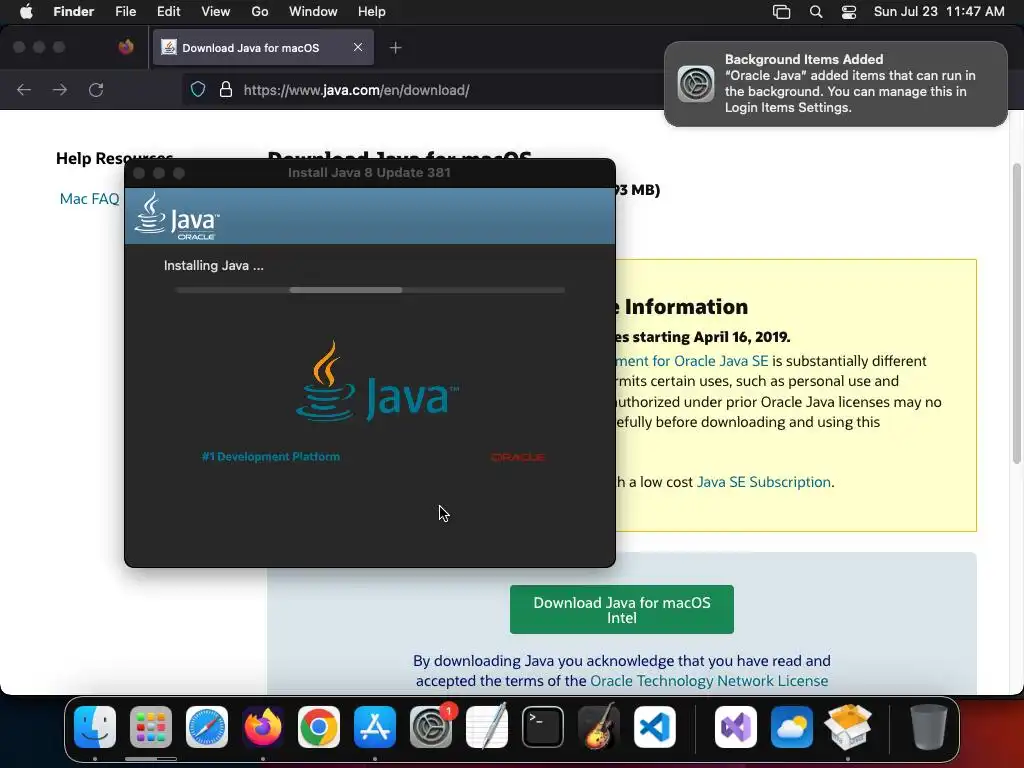Open Finder from the Dock
The height and width of the screenshot is (768, 1024).
[x=95, y=727]
